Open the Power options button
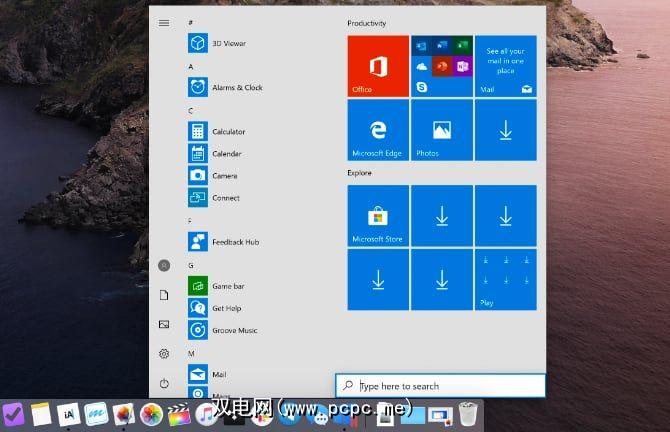This screenshot has height=432, width=670. click(x=164, y=383)
